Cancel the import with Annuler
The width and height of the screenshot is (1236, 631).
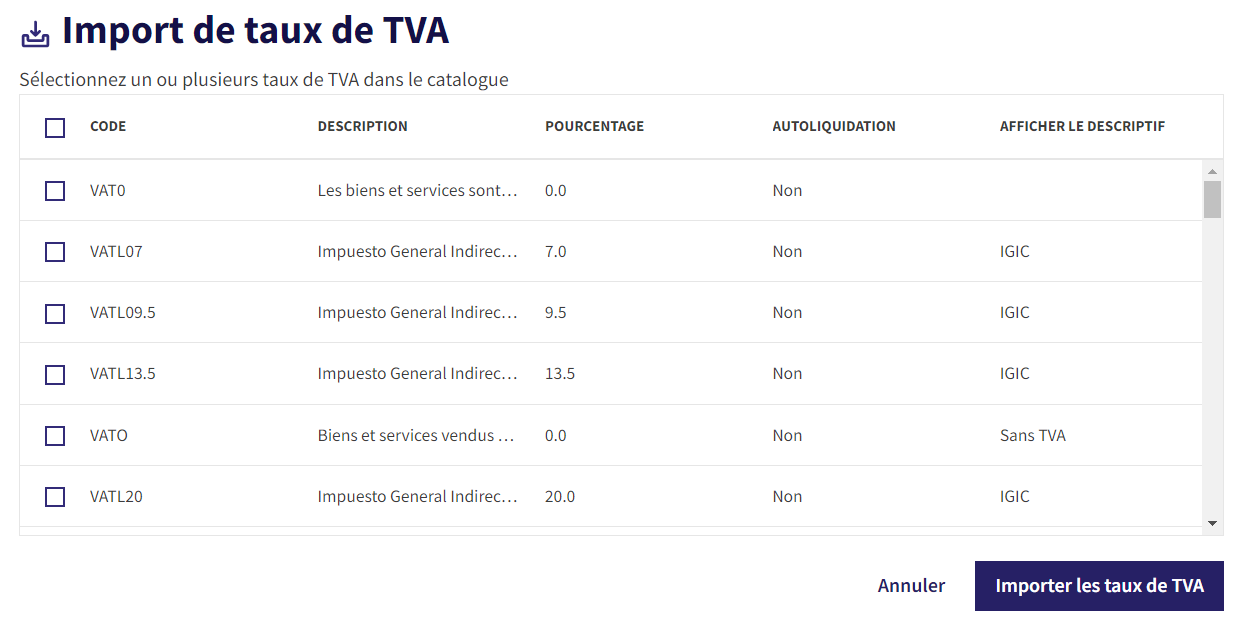911,586
